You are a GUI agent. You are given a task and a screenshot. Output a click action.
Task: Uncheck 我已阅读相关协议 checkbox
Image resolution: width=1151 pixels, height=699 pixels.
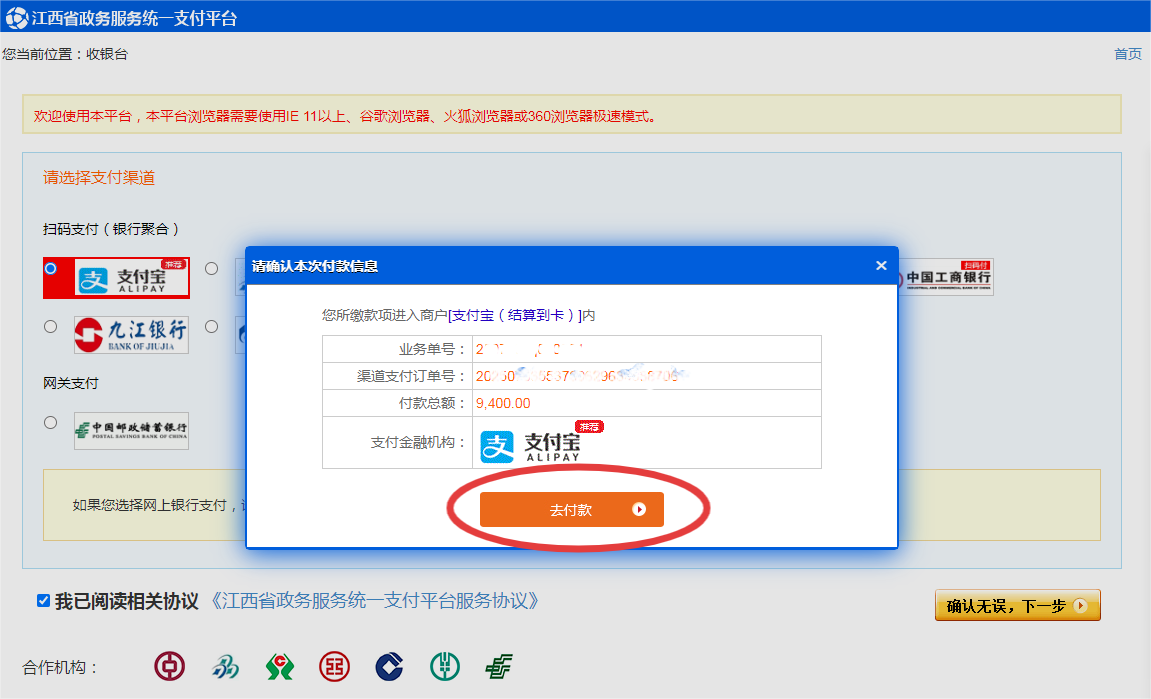point(43,601)
